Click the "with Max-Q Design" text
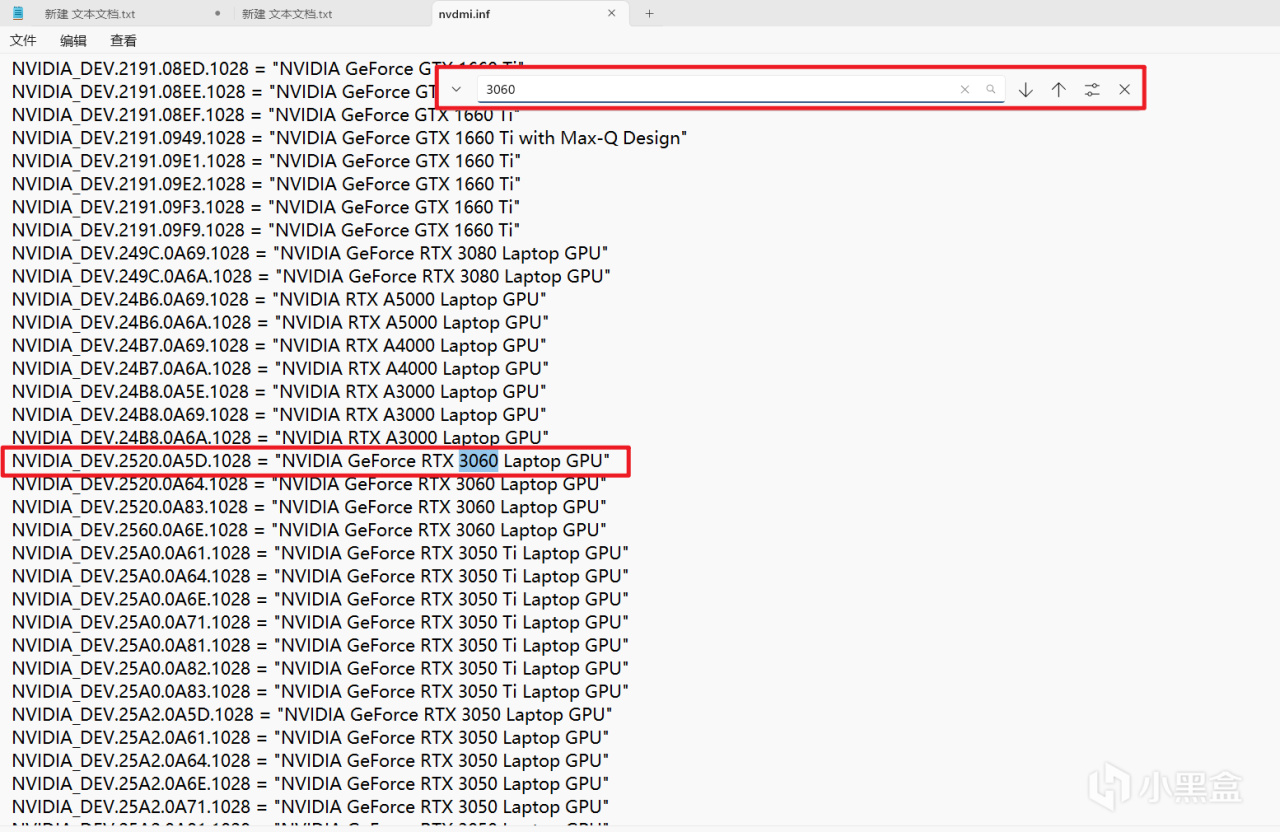This screenshot has height=832, width=1280. pyautogui.click(x=603, y=138)
